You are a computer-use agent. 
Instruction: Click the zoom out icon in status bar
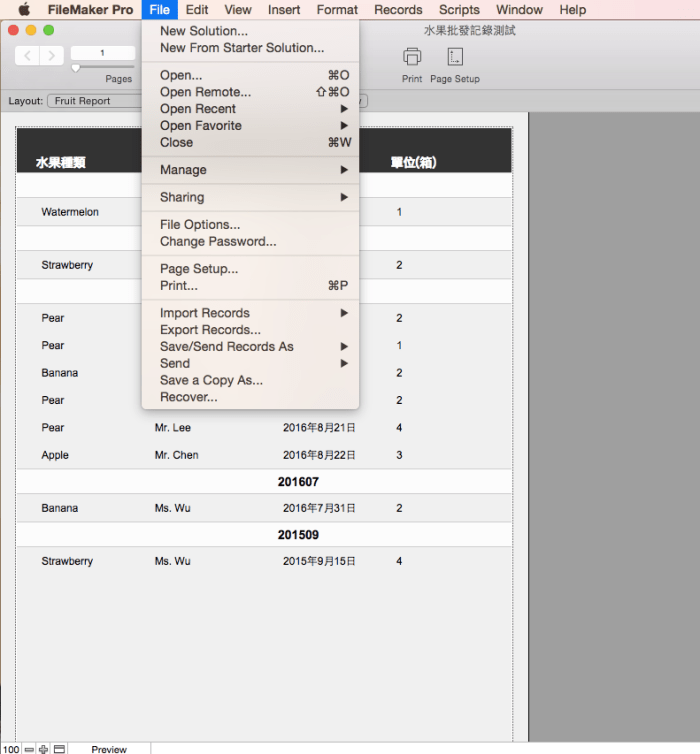point(29,748)
